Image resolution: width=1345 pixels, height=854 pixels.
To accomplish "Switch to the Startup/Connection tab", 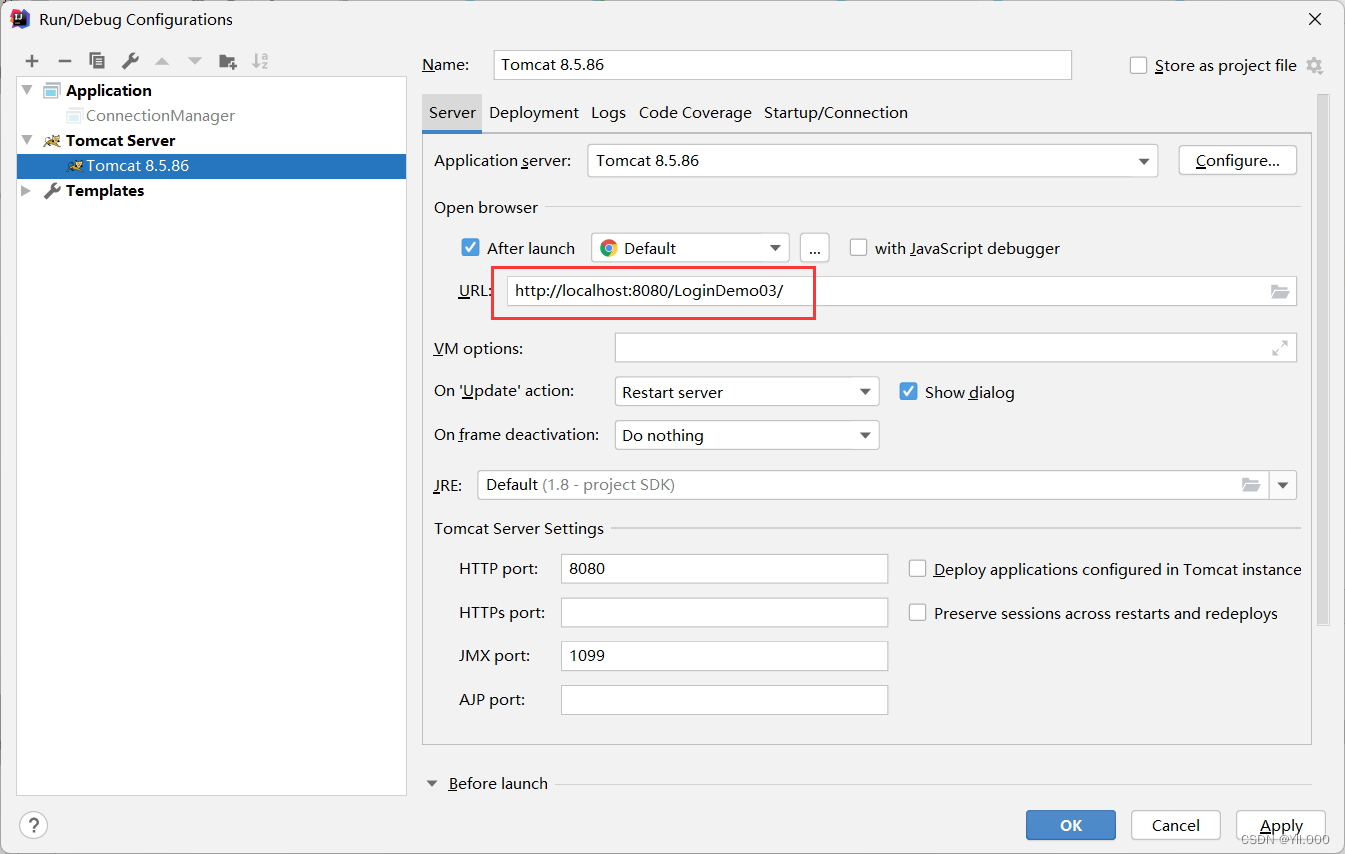I will (836, 113).
